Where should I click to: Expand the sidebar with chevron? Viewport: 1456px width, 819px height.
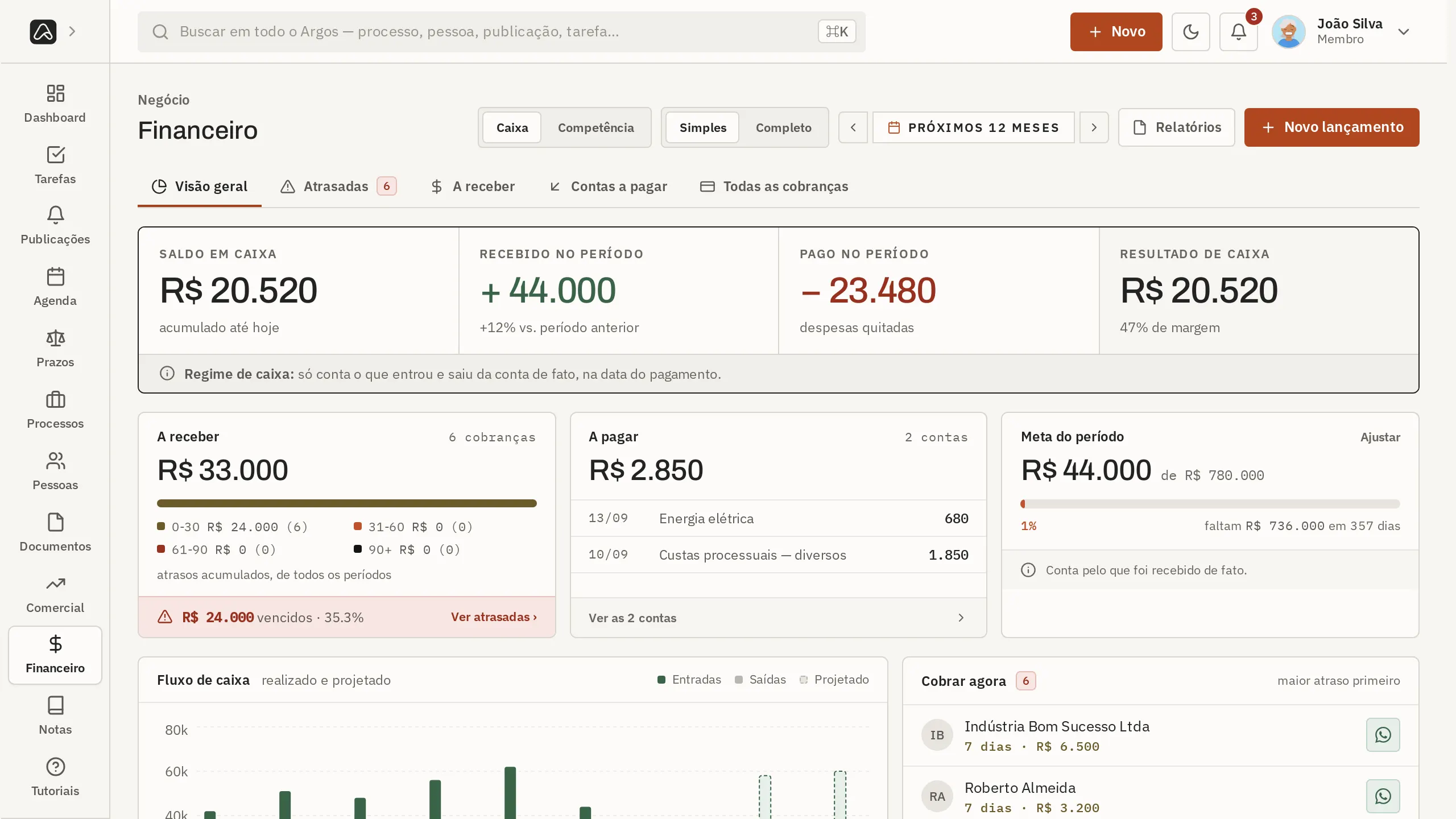pyautogui.click(x=72, y=32)
